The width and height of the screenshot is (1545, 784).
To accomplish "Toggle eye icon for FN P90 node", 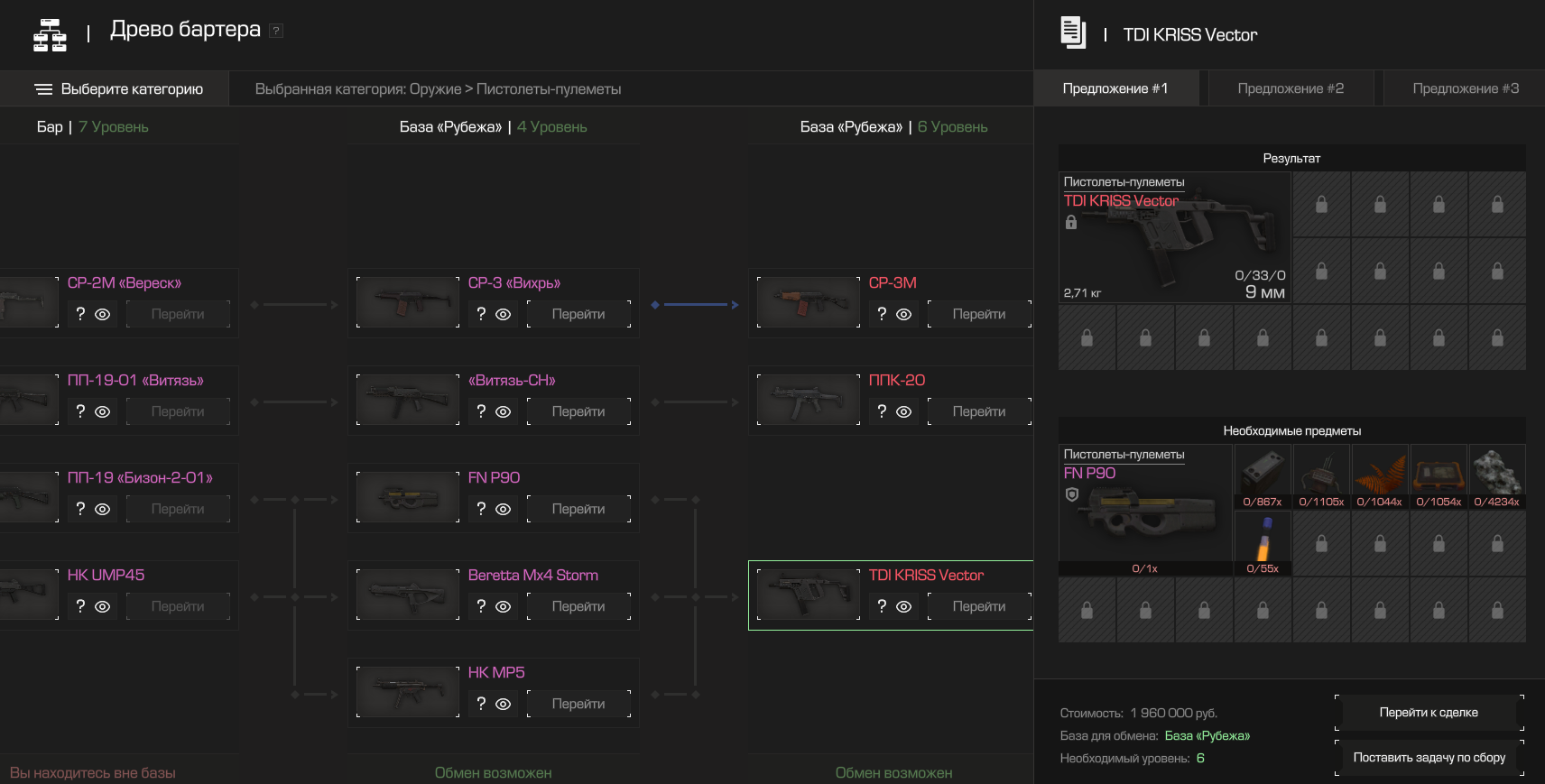I will (504, 510).
